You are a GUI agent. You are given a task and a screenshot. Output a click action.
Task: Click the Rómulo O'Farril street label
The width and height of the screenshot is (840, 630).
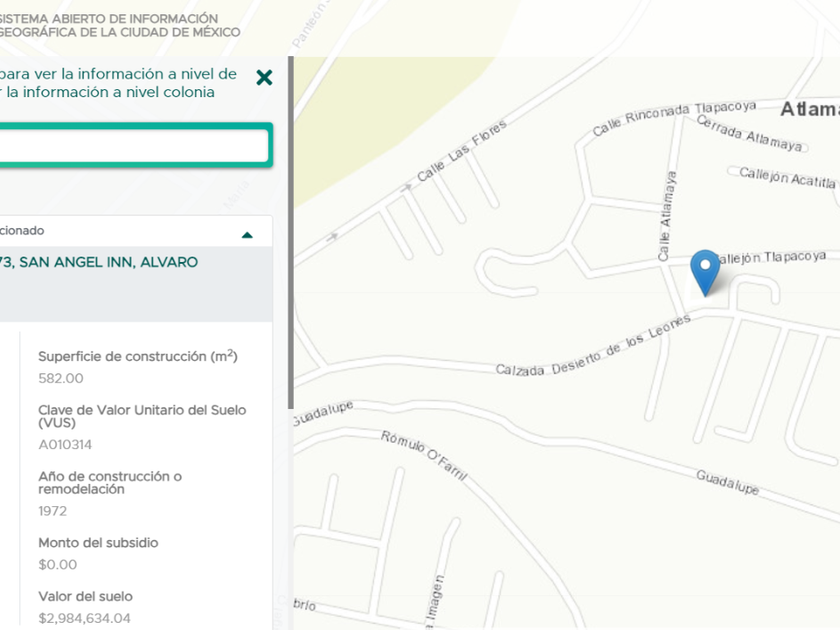(x=424, y=455)
